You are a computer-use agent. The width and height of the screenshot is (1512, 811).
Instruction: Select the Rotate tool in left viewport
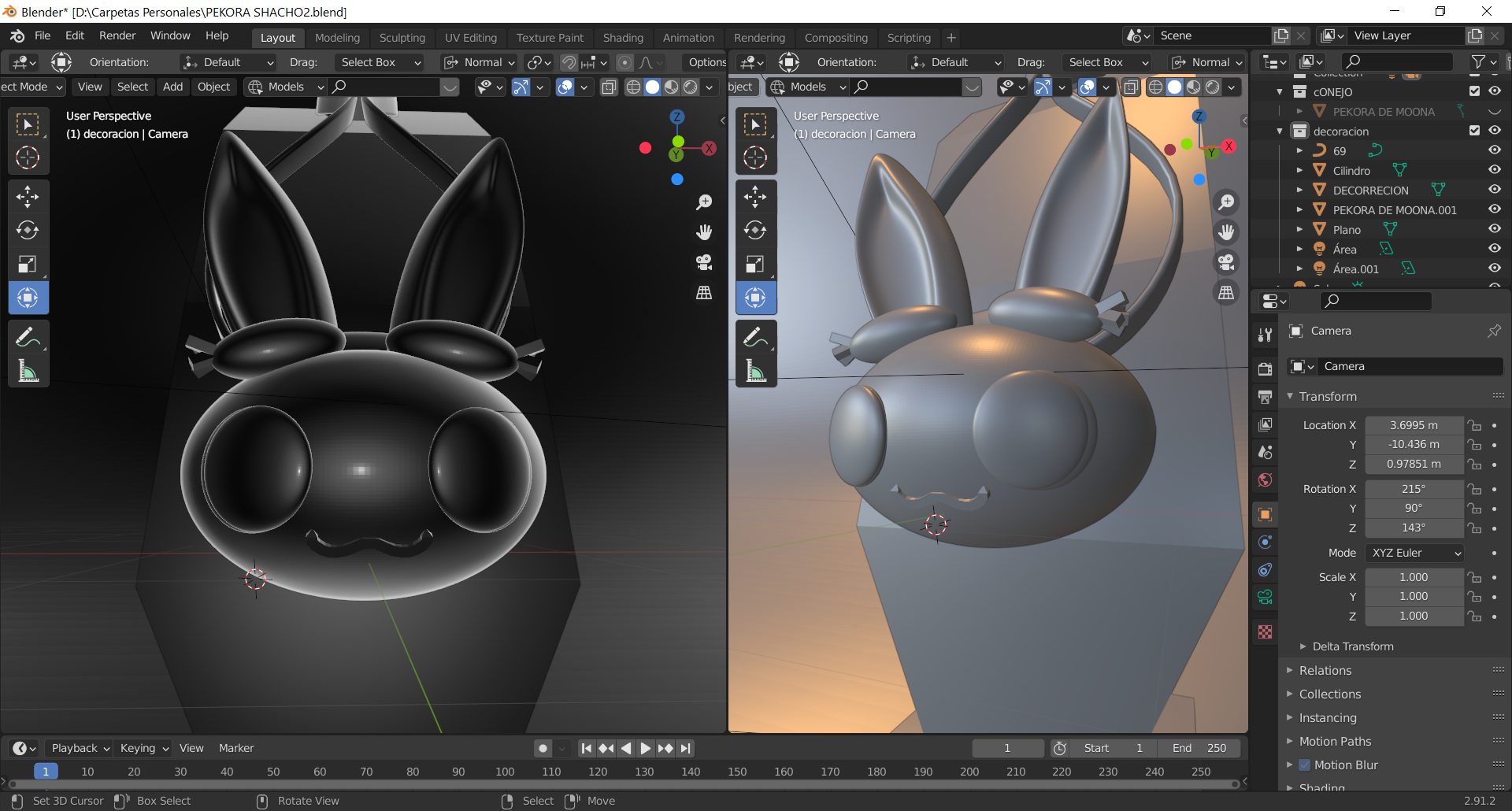point(28,230)
